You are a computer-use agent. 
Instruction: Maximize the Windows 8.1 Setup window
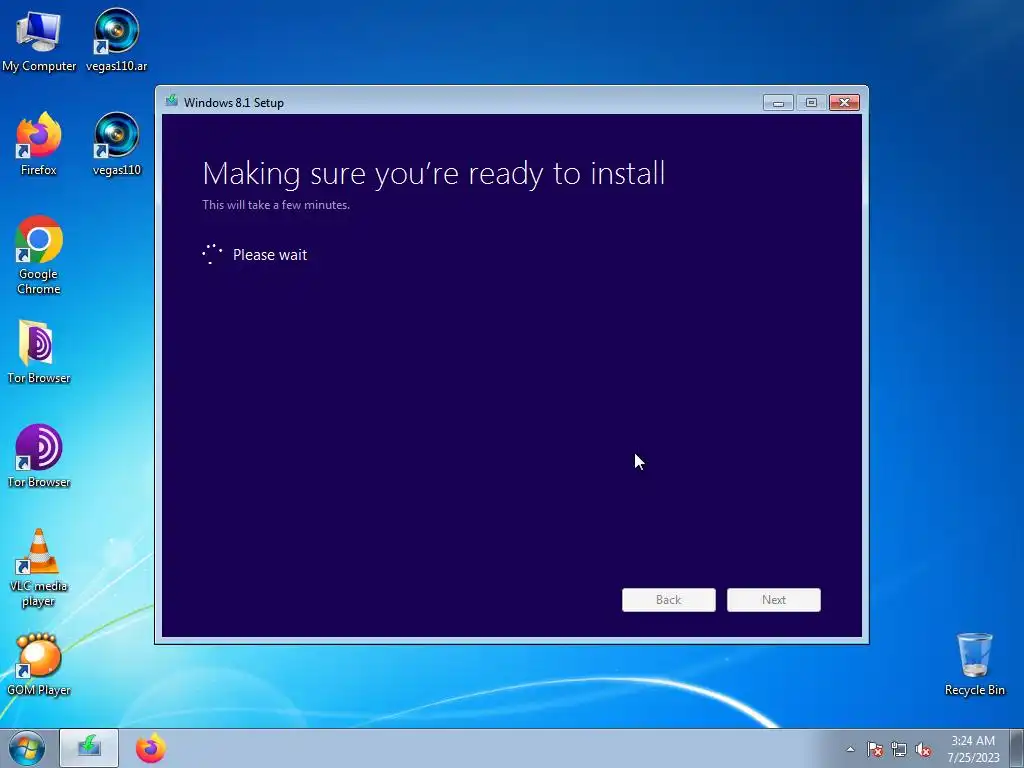(811, 103)
